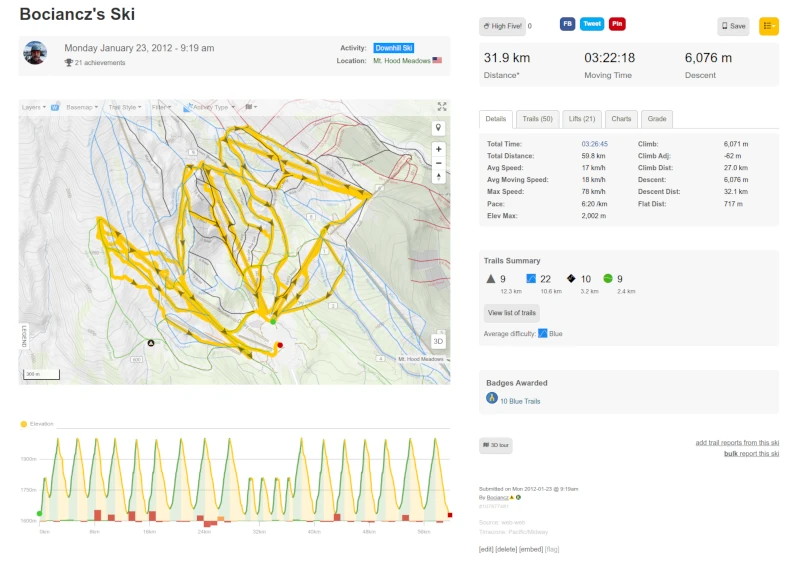Open the yellow list options dropdown
This screenshot has width=800, height=564.
[x=769, y=26]
